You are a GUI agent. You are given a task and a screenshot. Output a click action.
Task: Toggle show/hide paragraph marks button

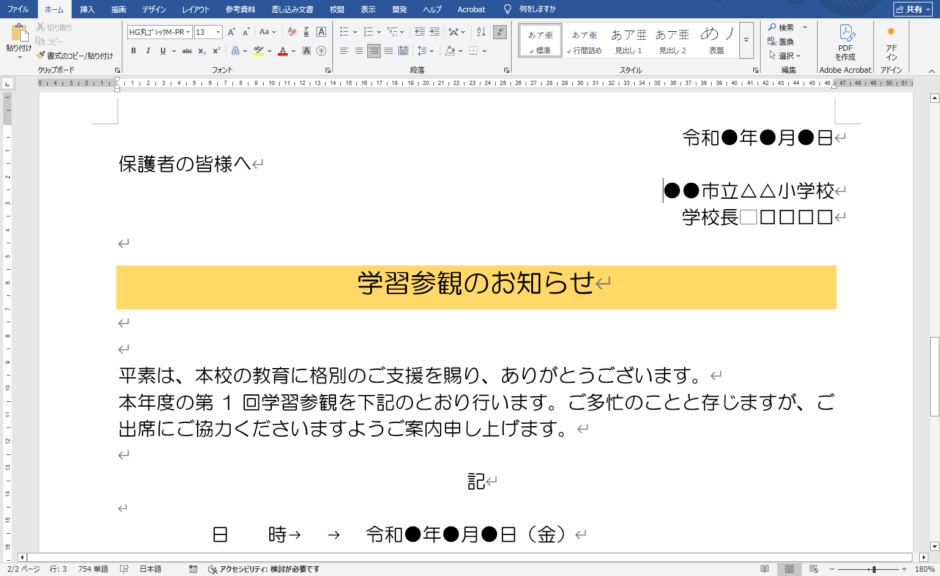pyautogui.click(x=500, y=32)
